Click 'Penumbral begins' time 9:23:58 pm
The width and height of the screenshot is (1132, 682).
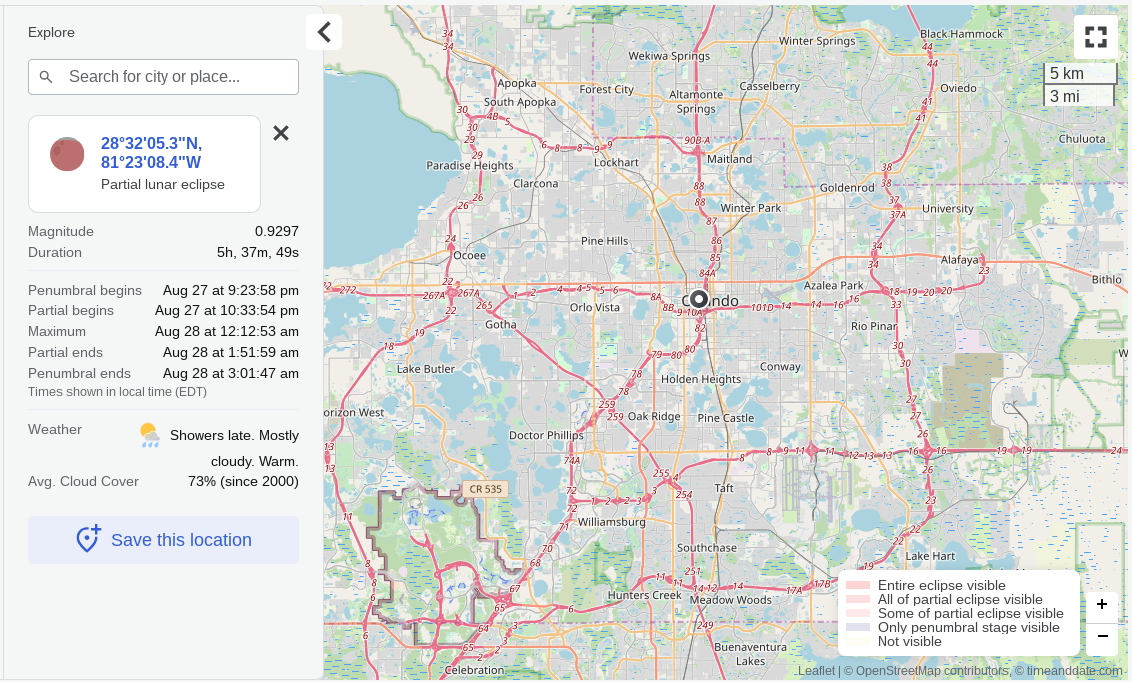point(230,290)
